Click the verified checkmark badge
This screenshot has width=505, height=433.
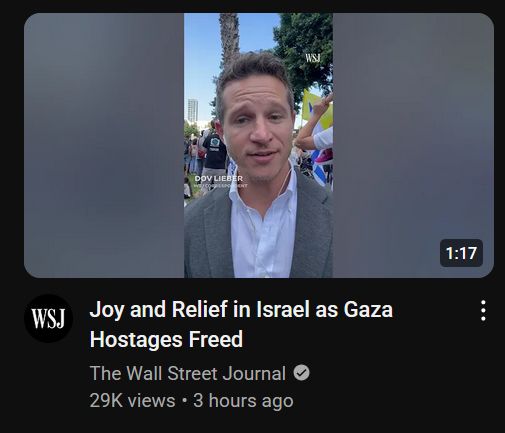tap(301, 373)
